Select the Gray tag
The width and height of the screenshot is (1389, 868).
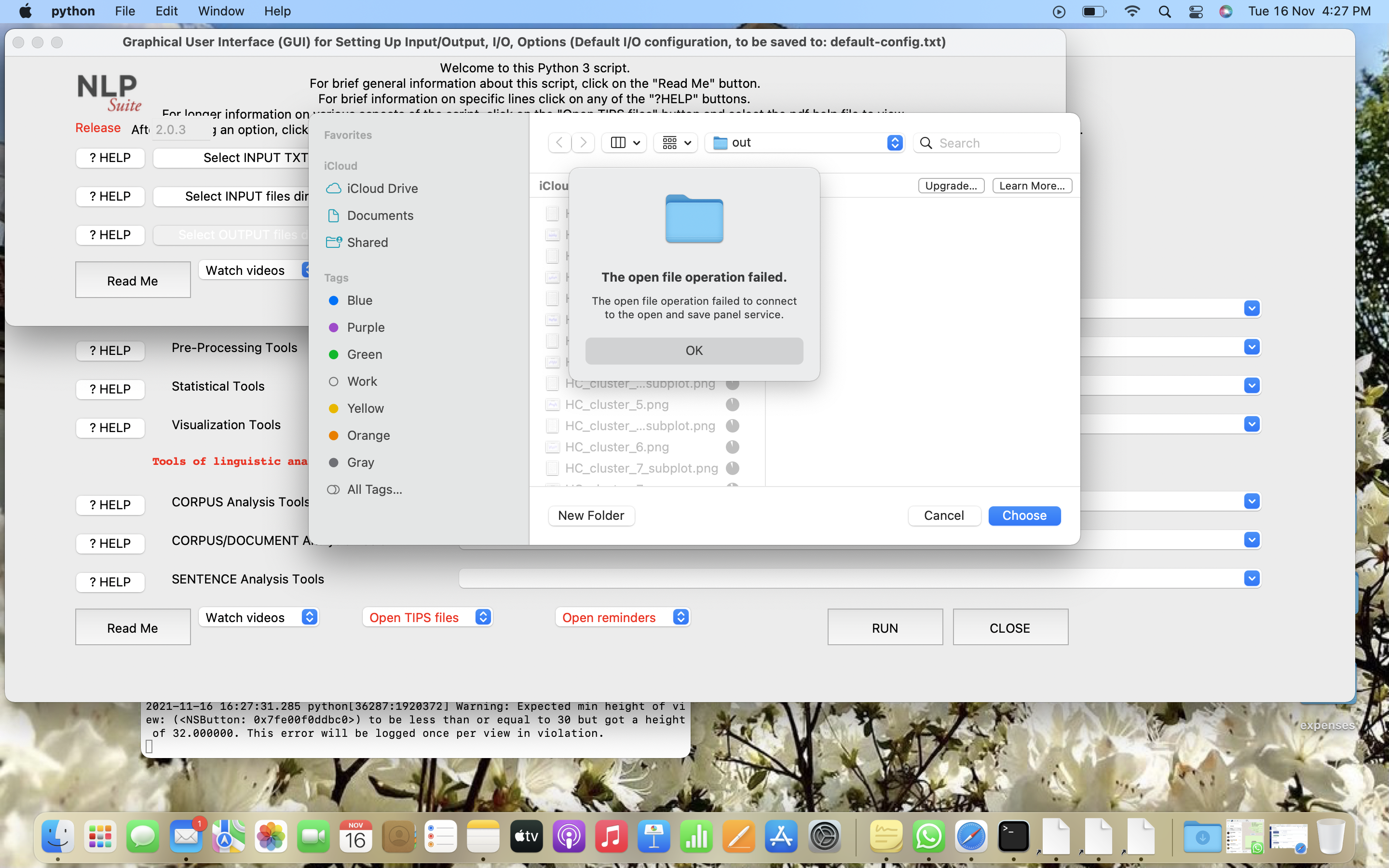pos(351,462)
